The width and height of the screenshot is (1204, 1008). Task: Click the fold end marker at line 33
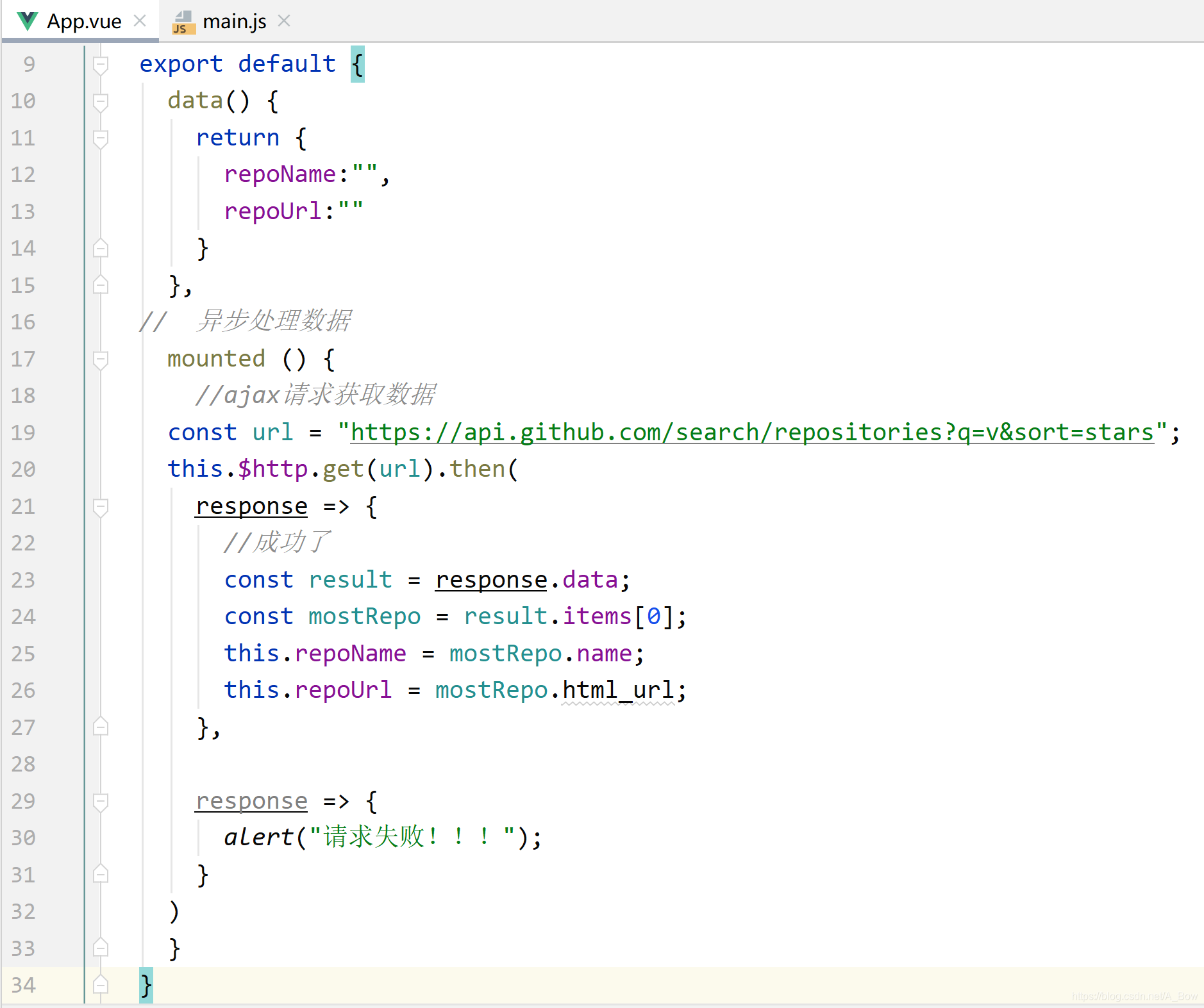(x=101, y=948)
